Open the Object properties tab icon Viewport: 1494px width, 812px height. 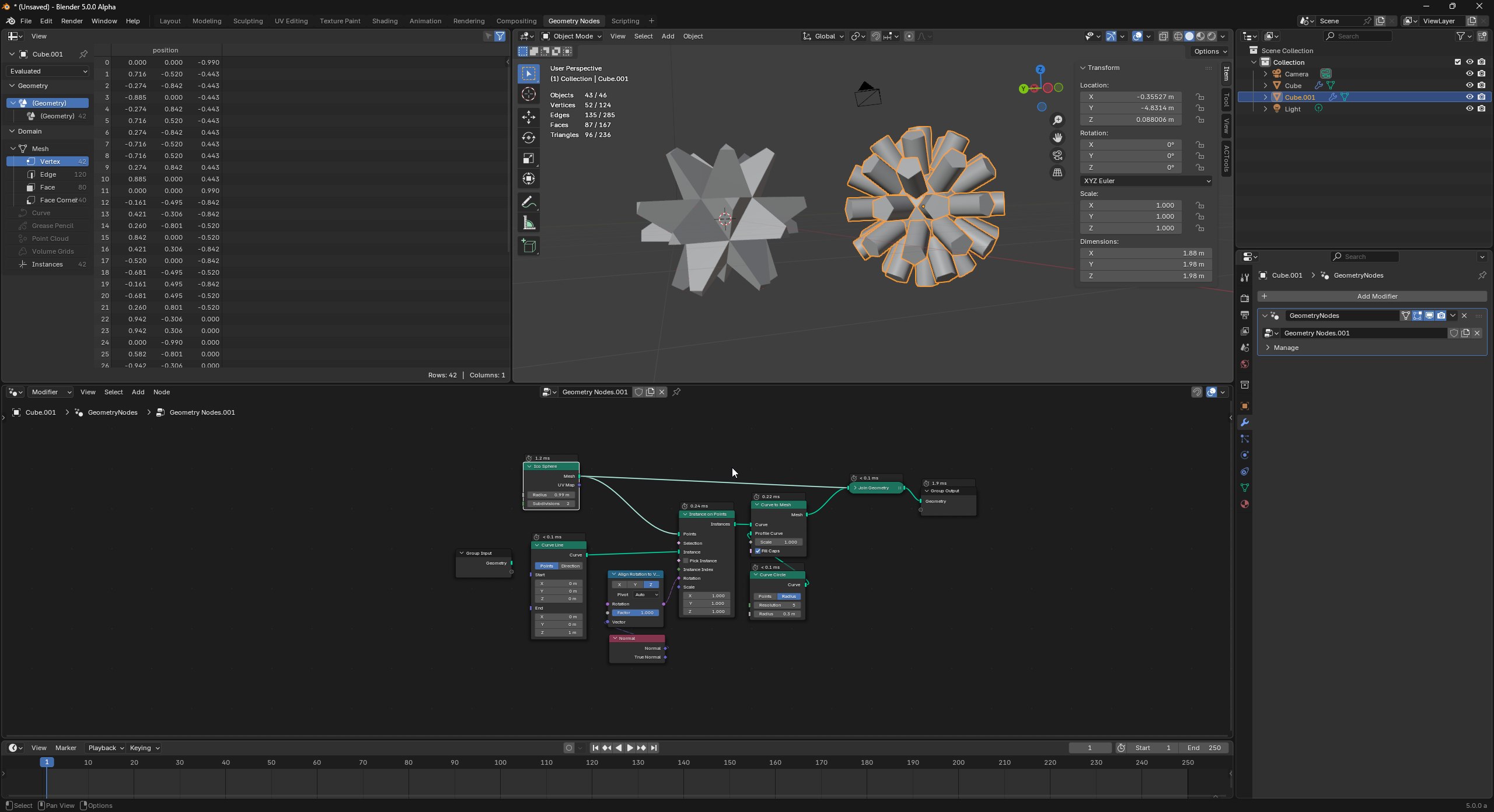click(1245, 406)
